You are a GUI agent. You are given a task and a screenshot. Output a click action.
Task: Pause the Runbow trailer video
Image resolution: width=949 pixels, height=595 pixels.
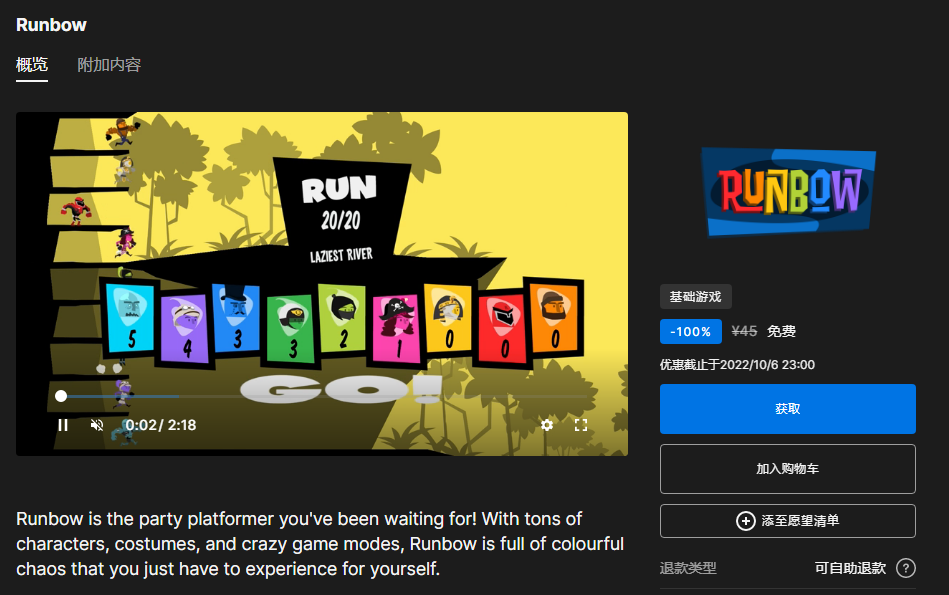pyautogui.click(x=63, y=425)
